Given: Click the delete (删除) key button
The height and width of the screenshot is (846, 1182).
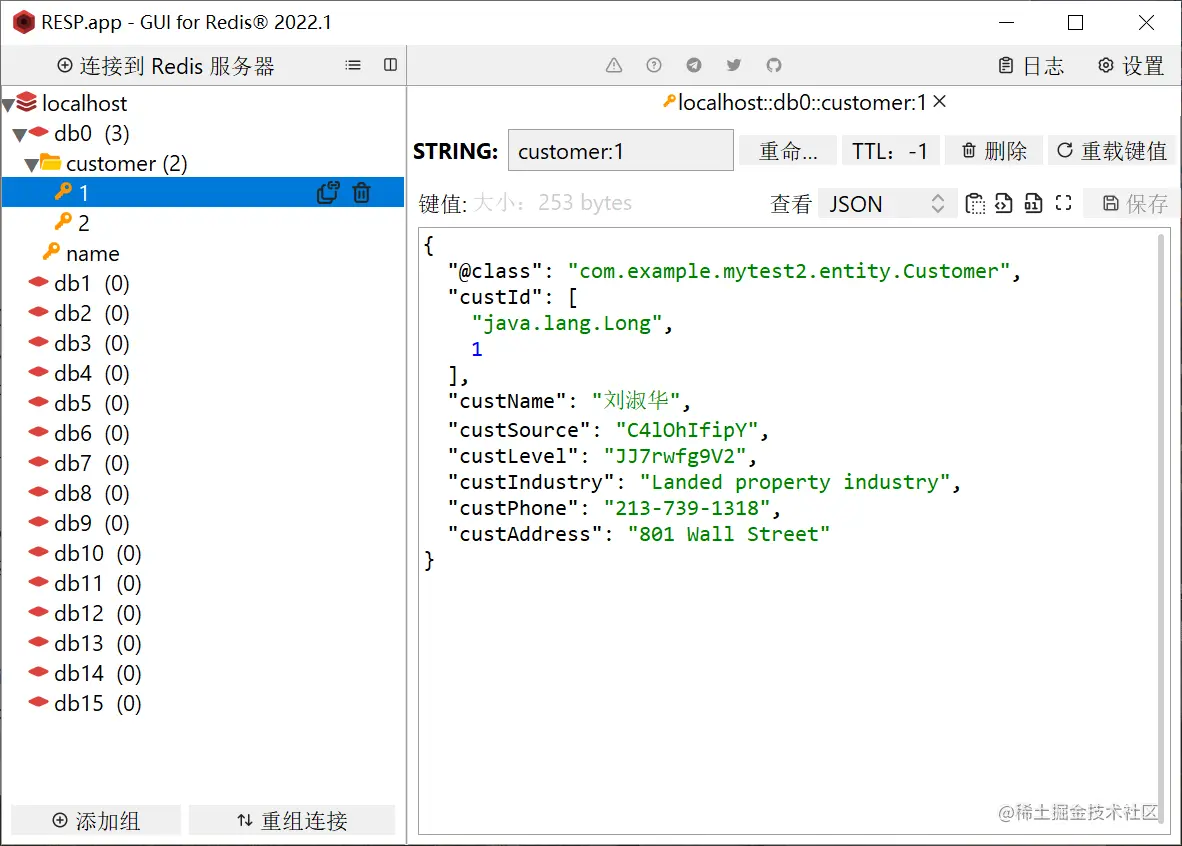Looking at the screenshot, I should pos(994,151).
